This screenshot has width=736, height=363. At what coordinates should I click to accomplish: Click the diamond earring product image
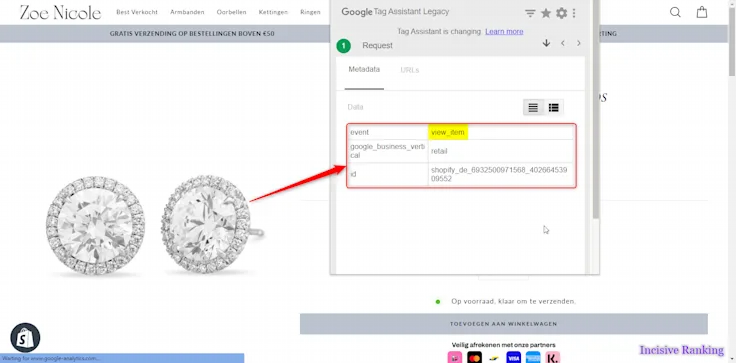point(155,225)
